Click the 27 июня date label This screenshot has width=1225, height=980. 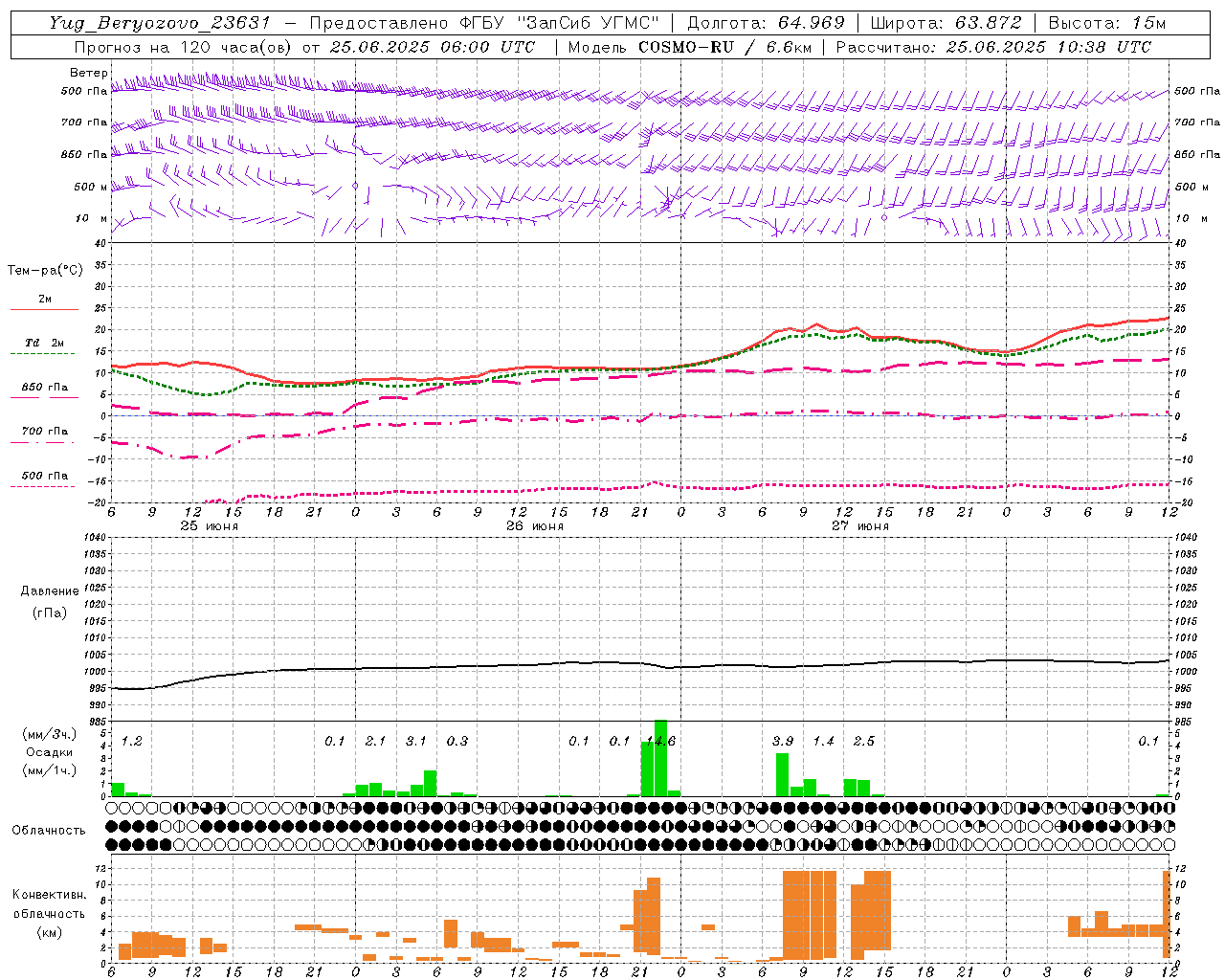tap(860, 525)
